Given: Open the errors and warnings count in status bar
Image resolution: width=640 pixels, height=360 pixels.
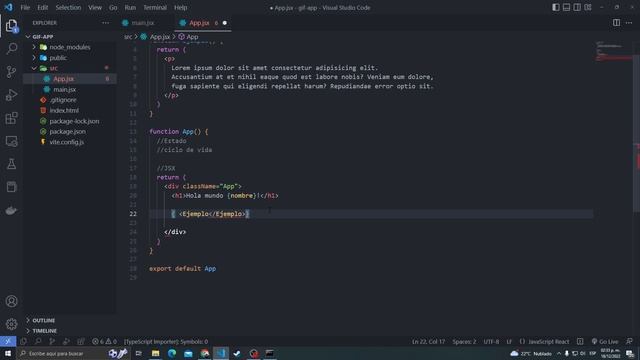Looking at the screenshot, I should point(104,341).
